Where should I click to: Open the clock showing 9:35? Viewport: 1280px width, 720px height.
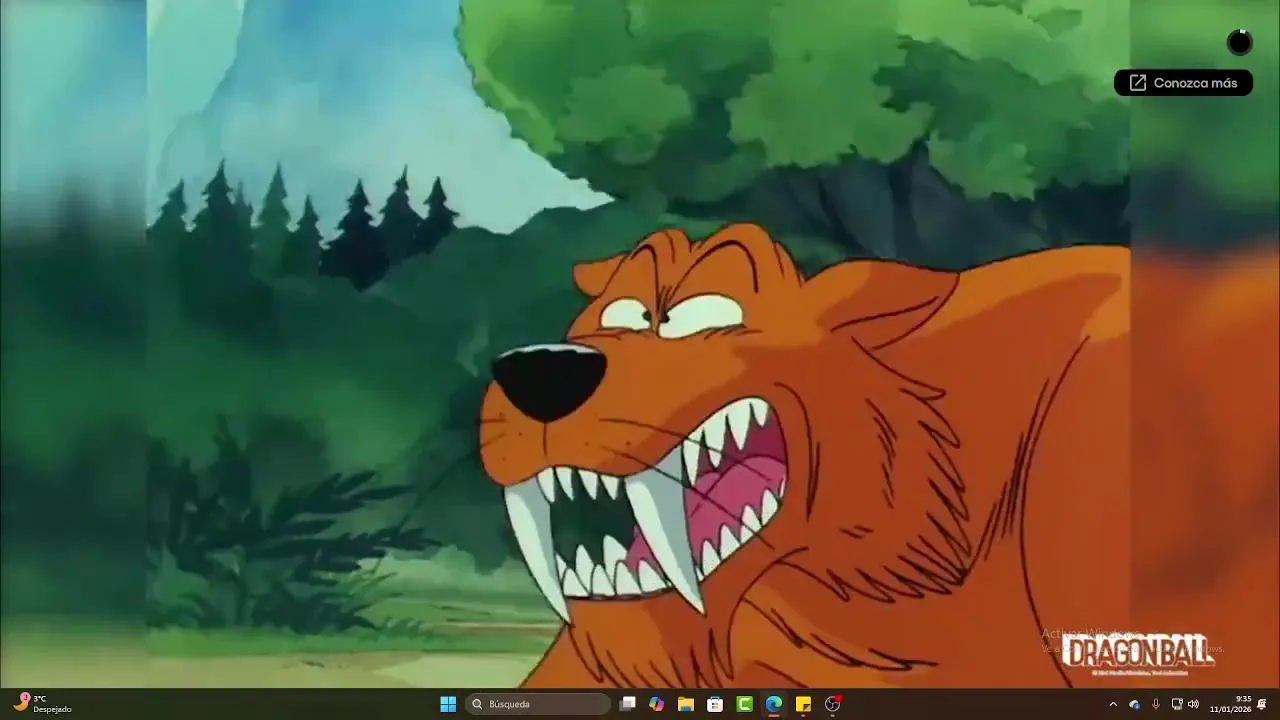click(1230, 704)
